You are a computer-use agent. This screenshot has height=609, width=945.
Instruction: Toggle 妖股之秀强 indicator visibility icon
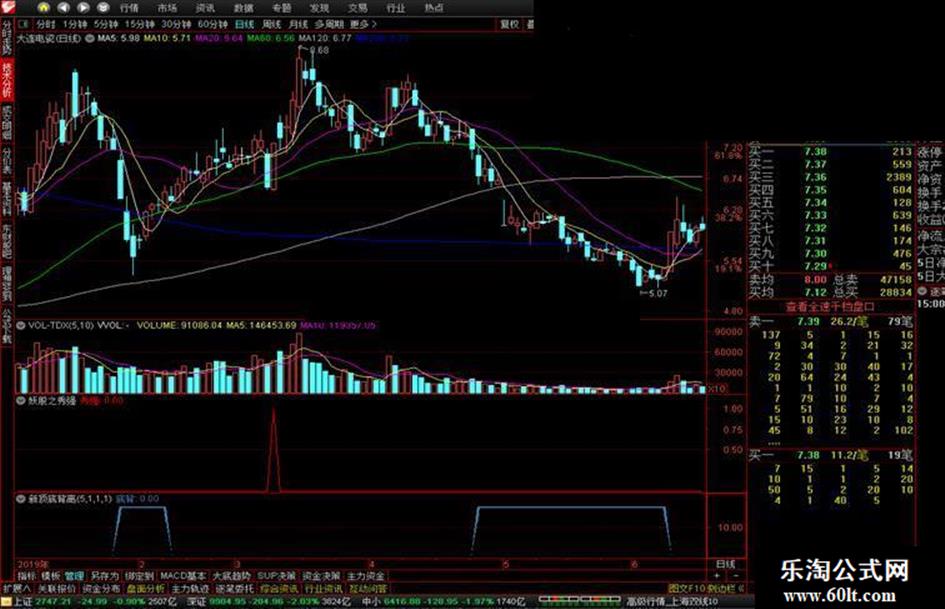click(x=21, y=400)
